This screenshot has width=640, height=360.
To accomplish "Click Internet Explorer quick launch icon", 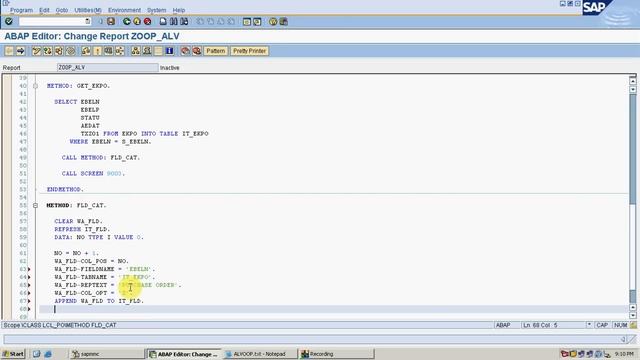I will [x=48, y=354].
